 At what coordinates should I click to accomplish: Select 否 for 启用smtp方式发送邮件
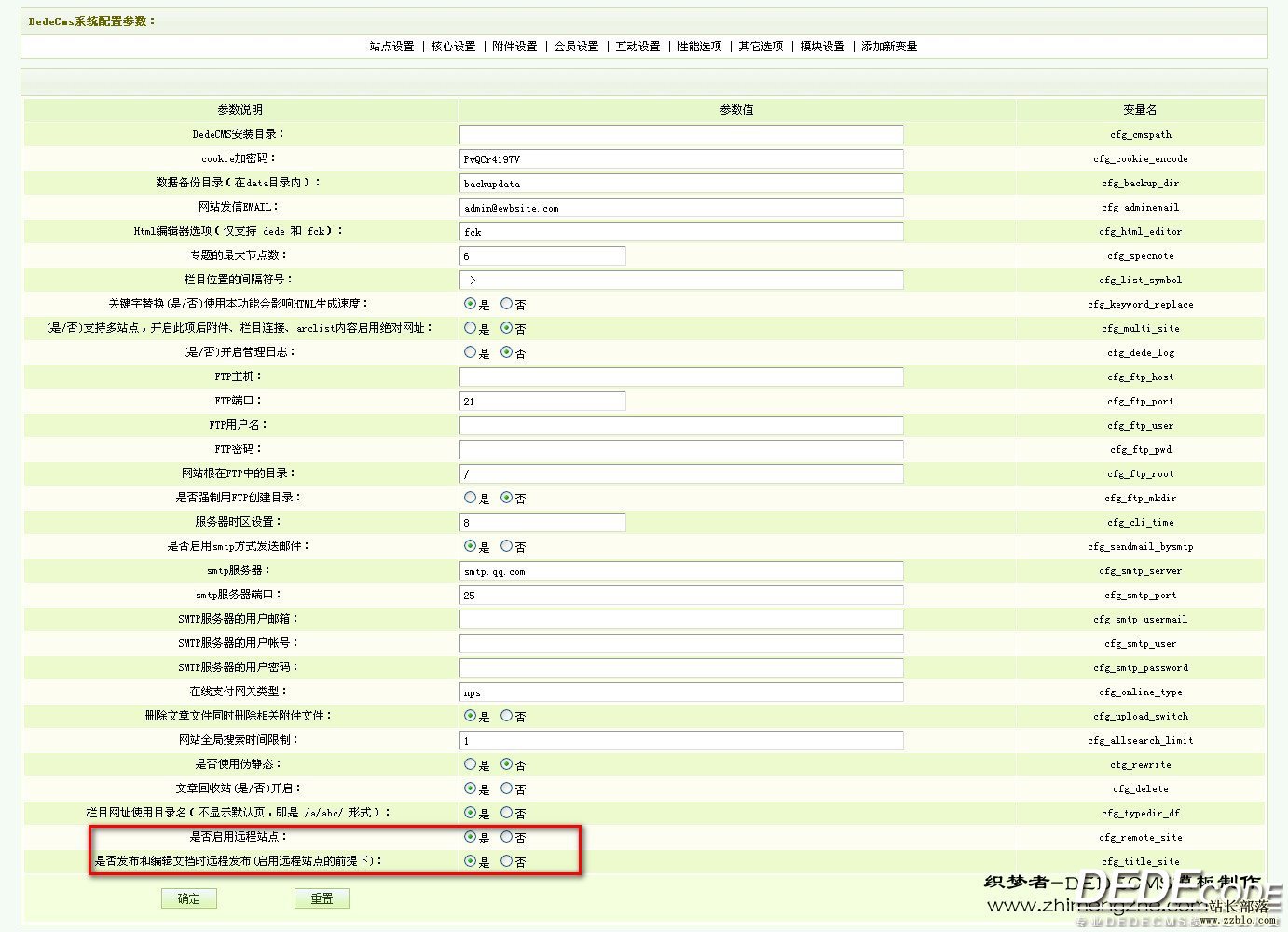pos(506,546)
